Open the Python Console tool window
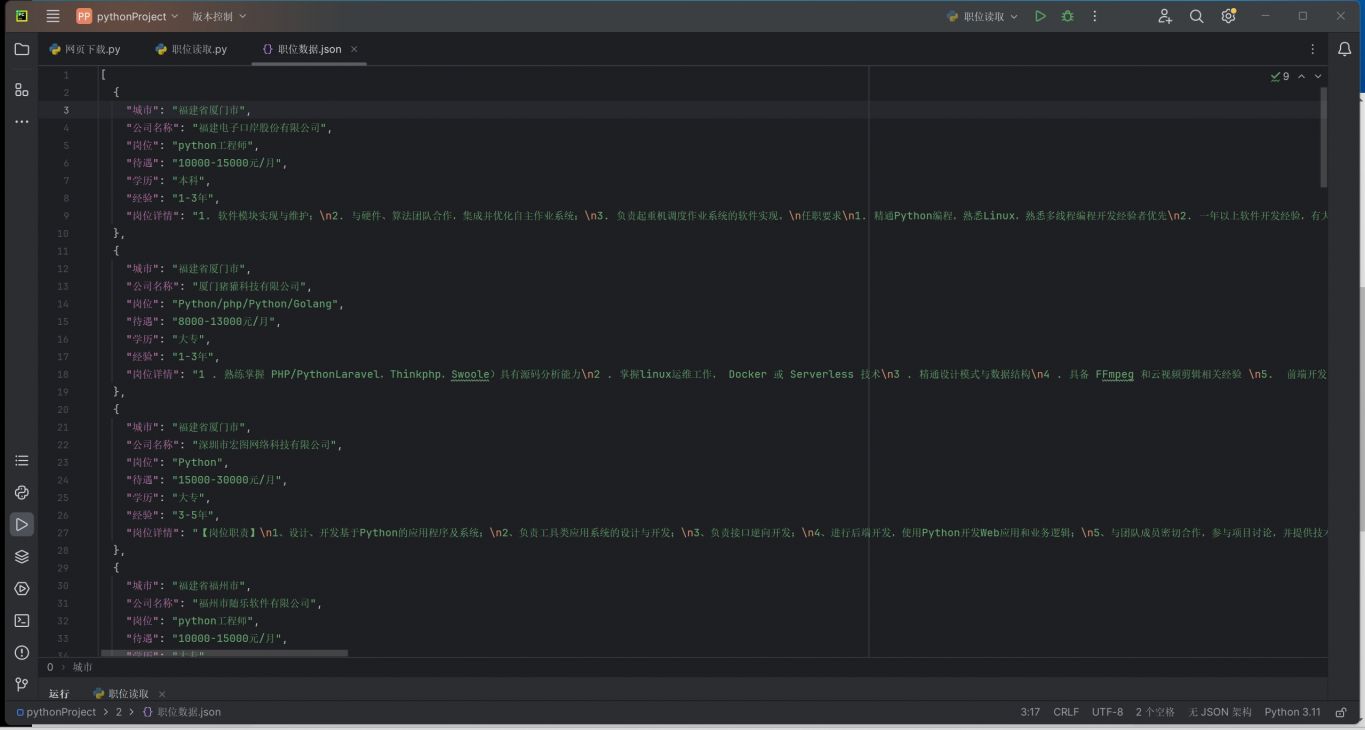This screenshot has width=1365, height=730. 21,492
